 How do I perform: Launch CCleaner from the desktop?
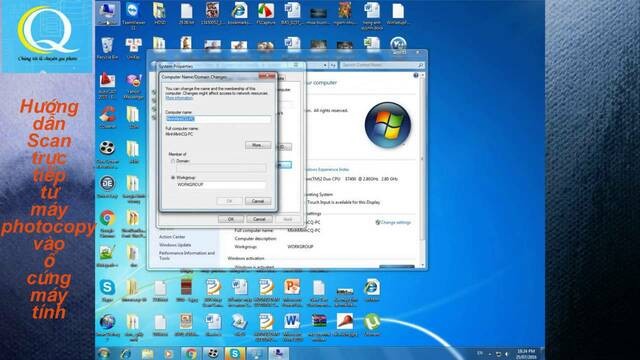point(107,118)
